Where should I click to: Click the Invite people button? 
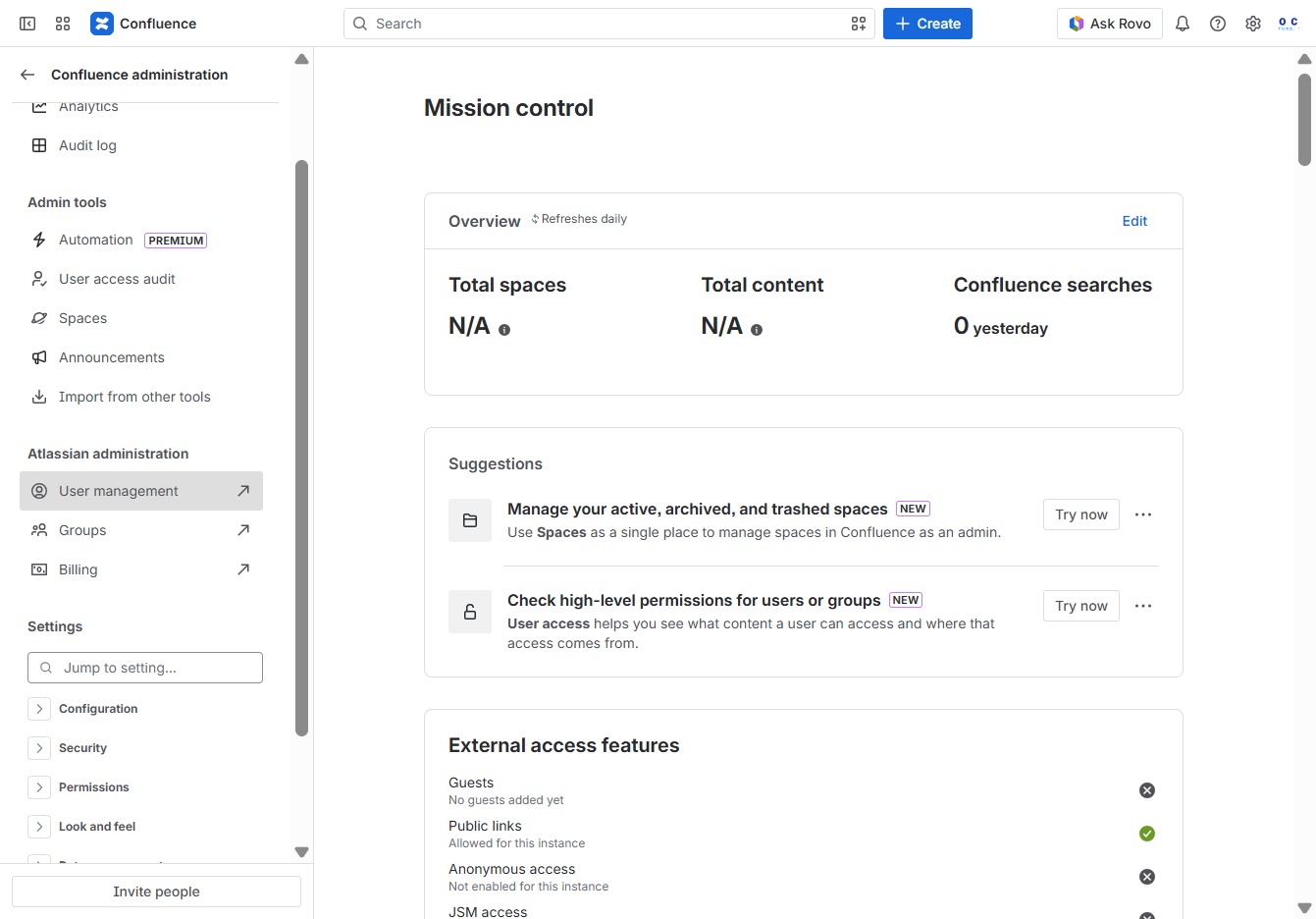point(156,892)
